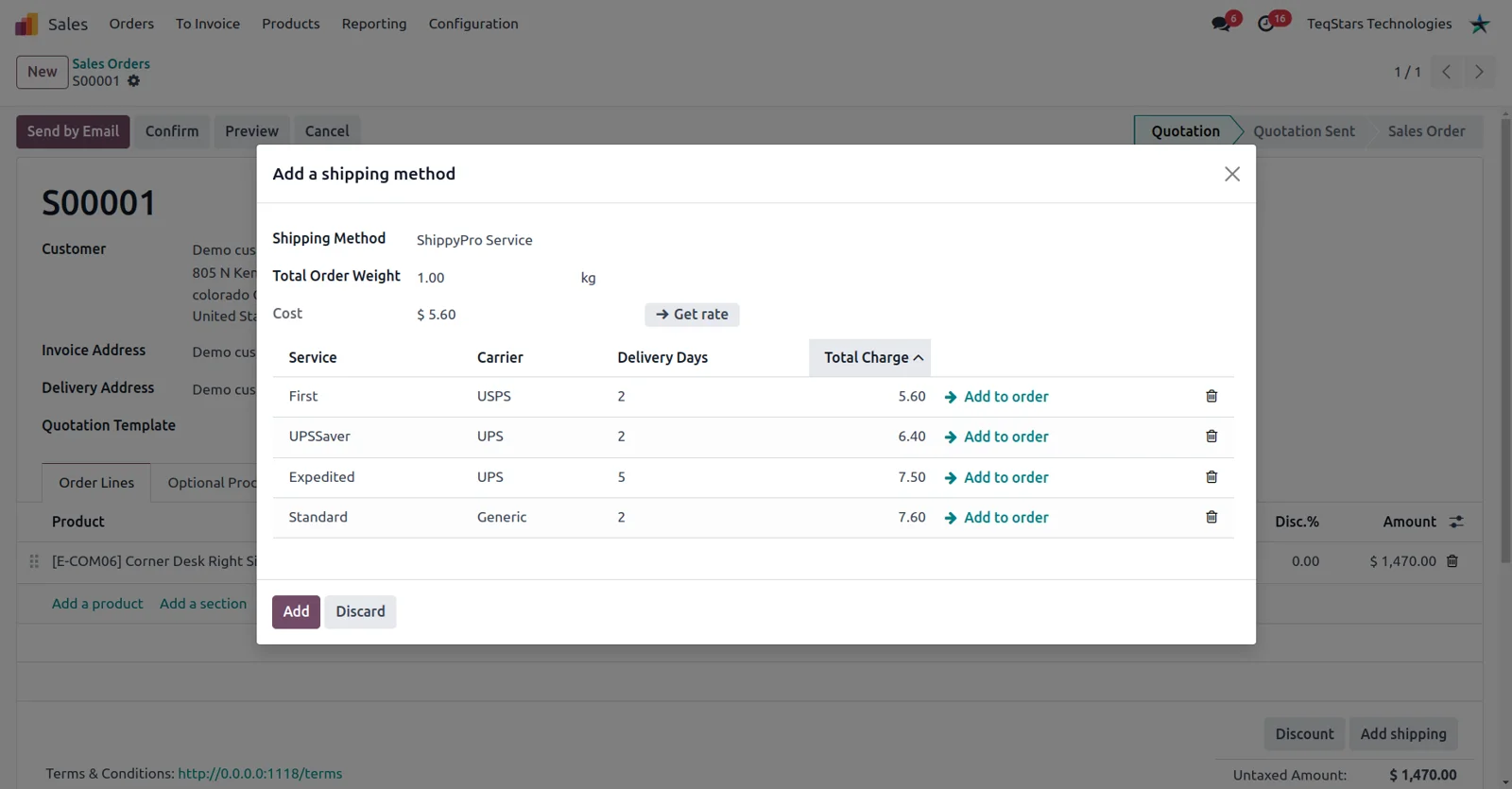Open the Products menu
The width and height of the screenshot is (1512, 789).
tap(291, 24)
